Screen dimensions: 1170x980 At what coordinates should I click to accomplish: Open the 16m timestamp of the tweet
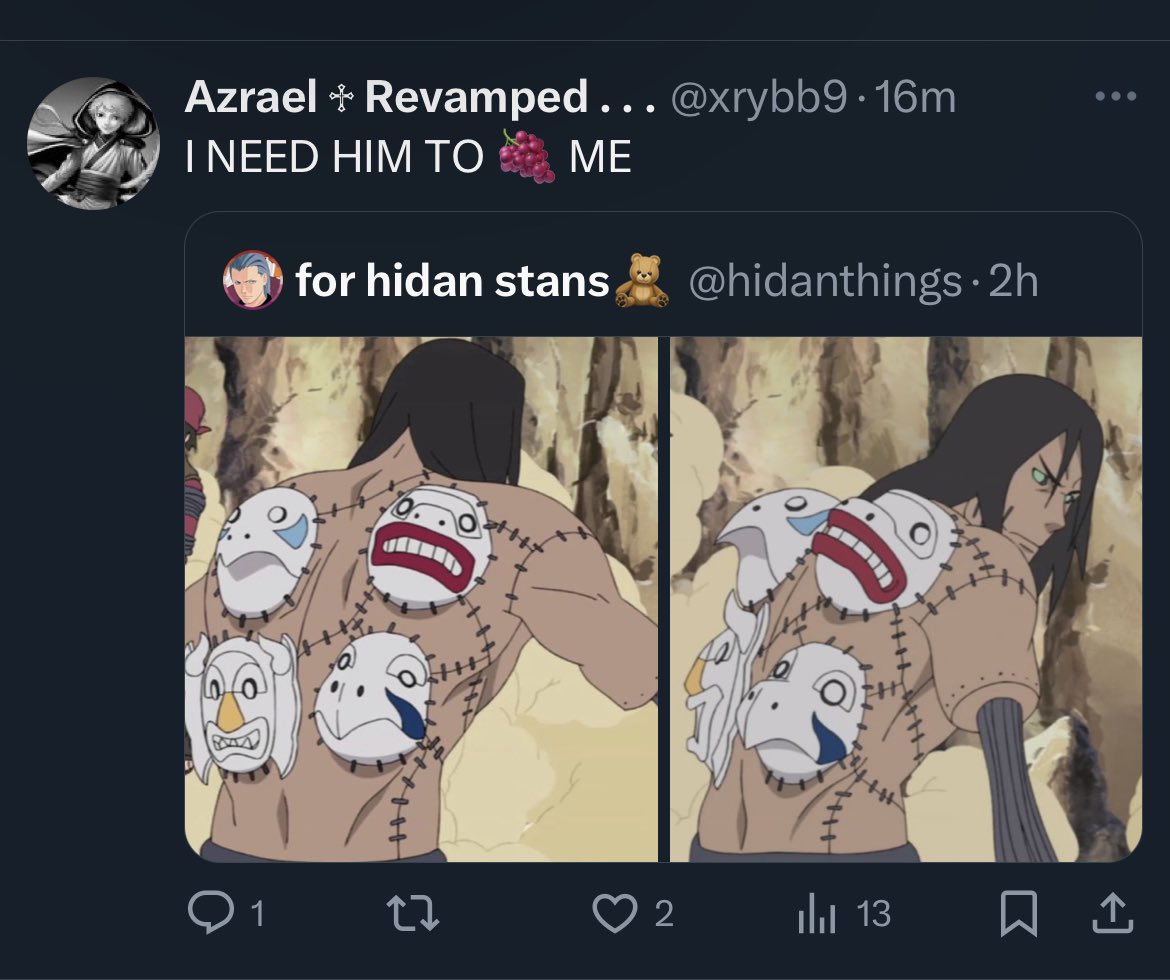pyautogui.click(x=916, y=98)
